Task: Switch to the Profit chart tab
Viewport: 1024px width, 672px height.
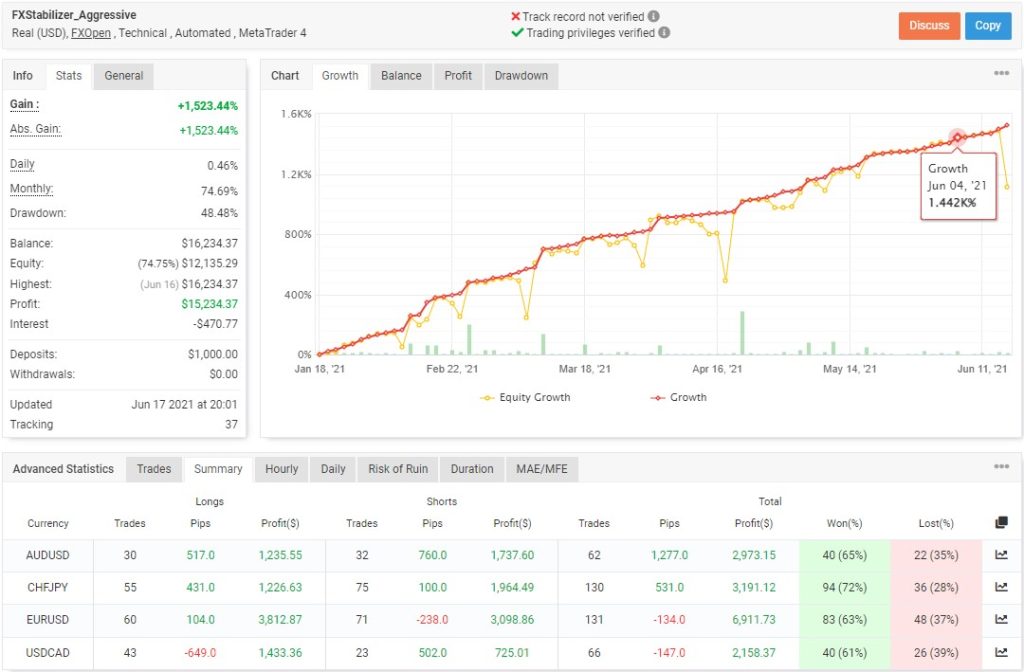Action: pyautogui.click(x=458, y=76)
